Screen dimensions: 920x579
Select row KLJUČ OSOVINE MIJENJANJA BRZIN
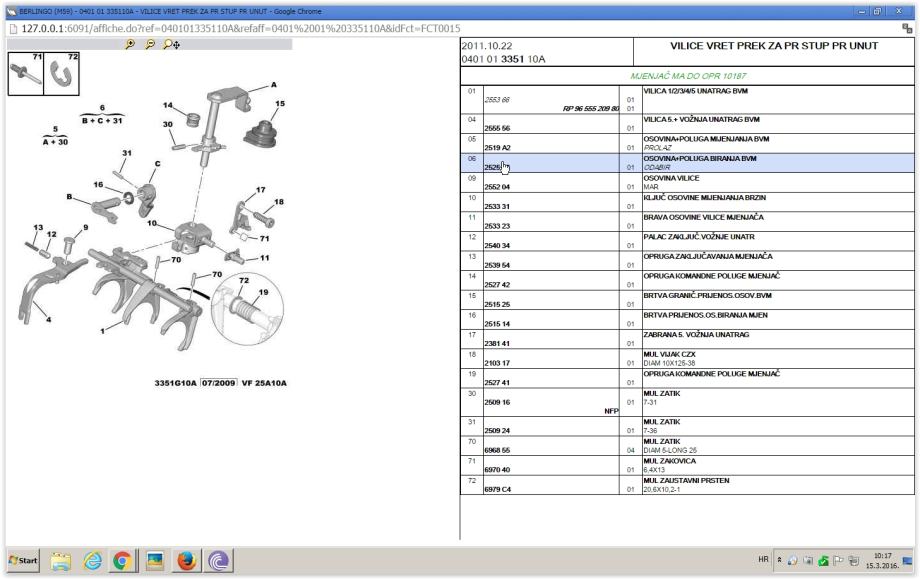[687, 202]
